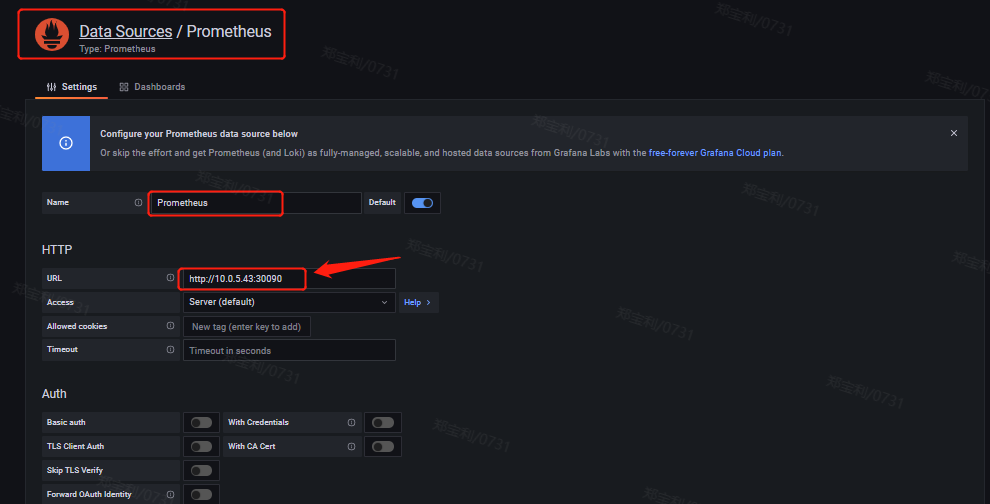This screenshot has width=990, height=504.
Task: Enable the With CA Cert toggle
Action: pyautogui.click(x=383, y=447)
